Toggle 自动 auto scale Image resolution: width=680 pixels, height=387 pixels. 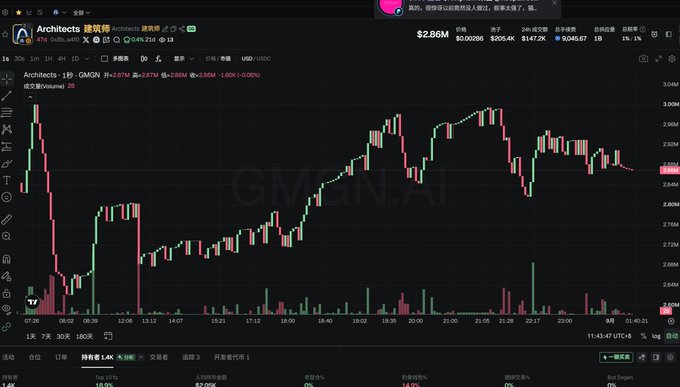tap(672, 336)
